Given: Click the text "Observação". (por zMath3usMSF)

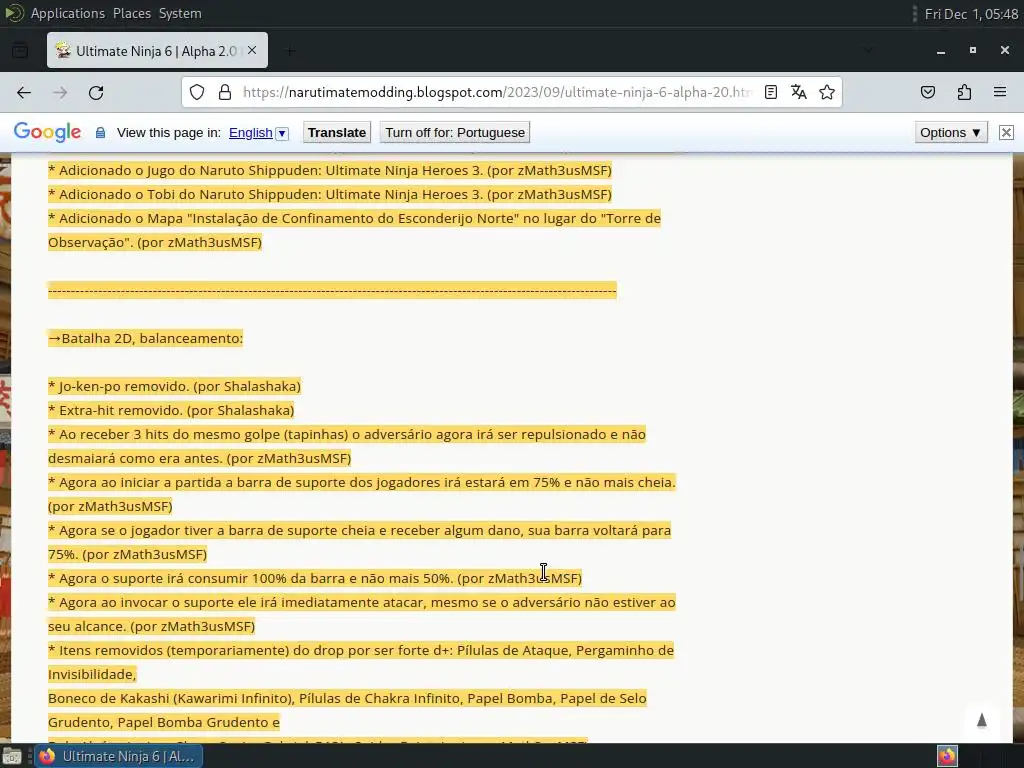Looking at the screenshot, I should click(155, 242).
